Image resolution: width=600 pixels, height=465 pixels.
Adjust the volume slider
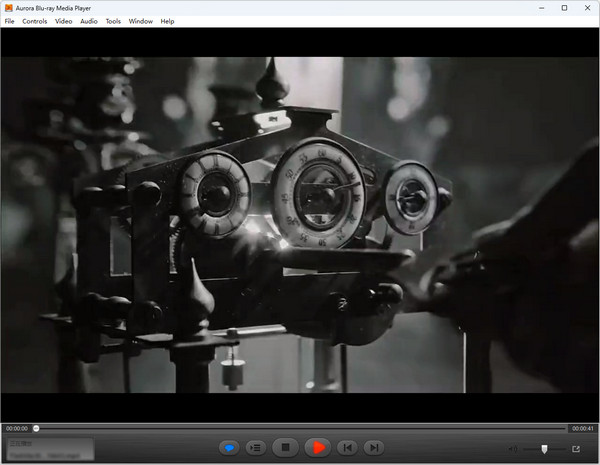point(544,449)
